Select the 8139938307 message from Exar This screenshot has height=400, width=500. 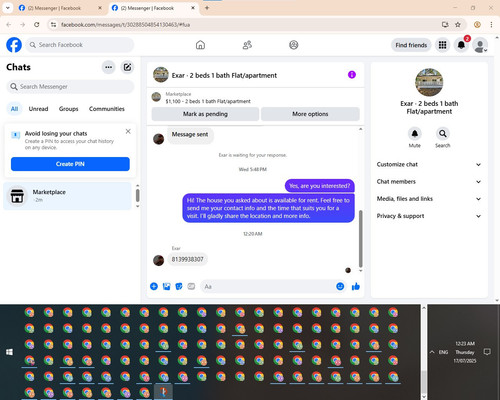pyautogui.click(x=187, y=259)
